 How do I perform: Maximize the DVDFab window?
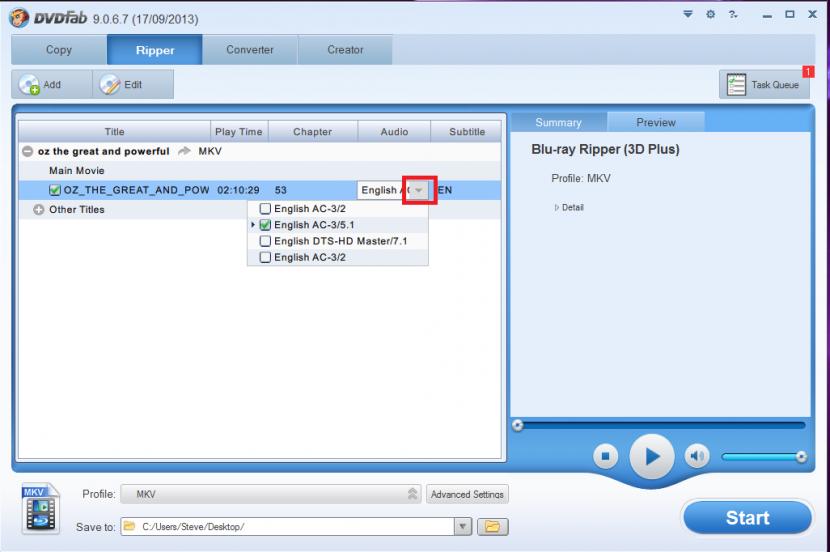789,14
